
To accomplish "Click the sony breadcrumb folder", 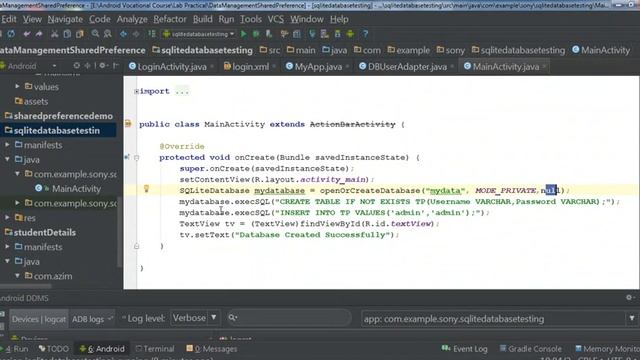I will click(x=451, y=50).
